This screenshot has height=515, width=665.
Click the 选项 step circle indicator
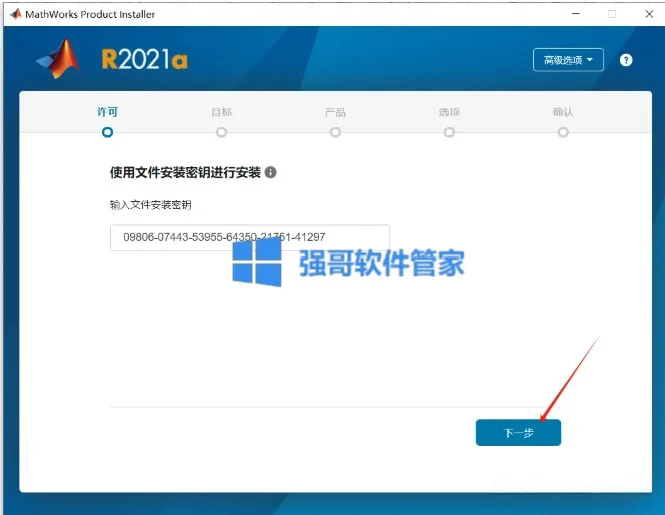click(x=449, y=132)
